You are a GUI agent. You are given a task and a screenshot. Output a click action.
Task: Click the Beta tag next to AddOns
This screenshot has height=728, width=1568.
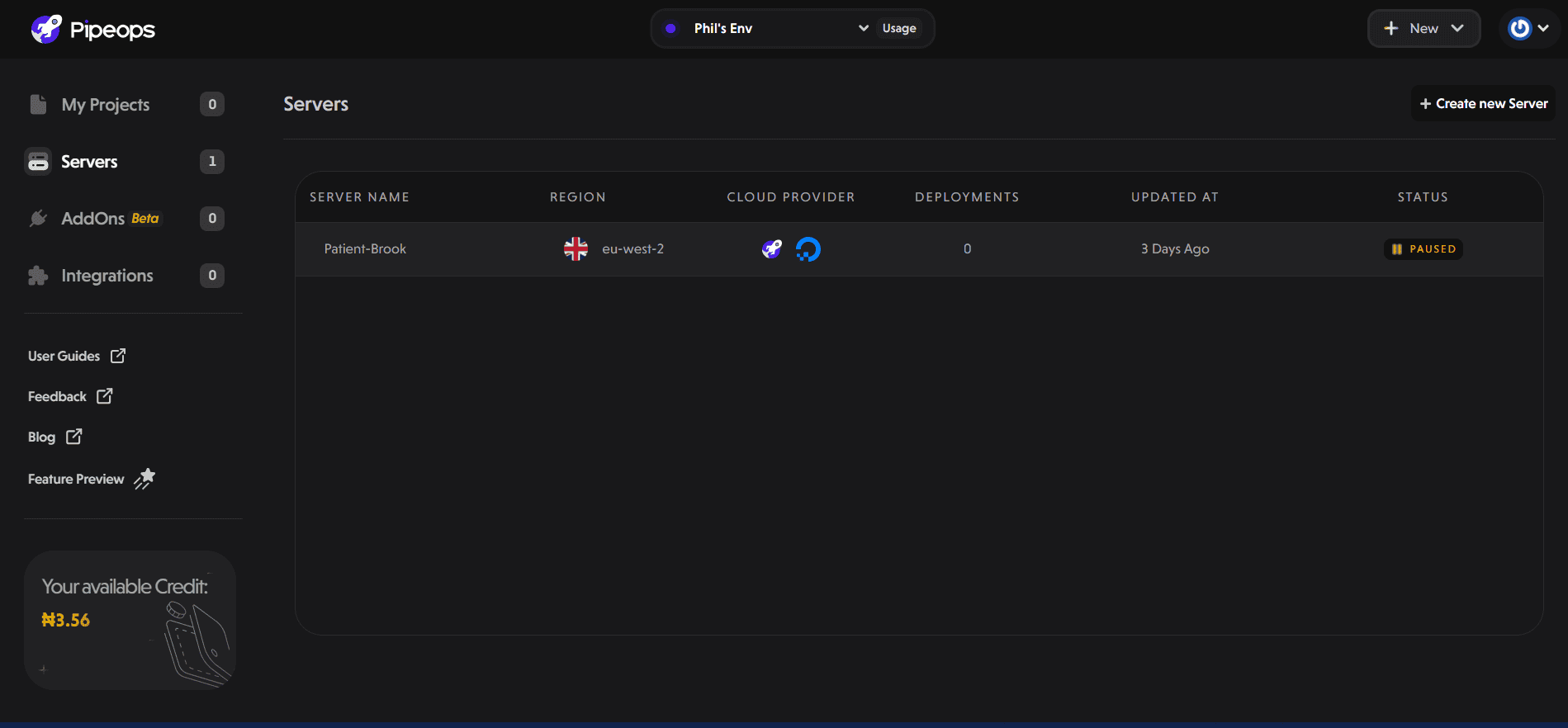pyautogui.click(x=145, y=218)
